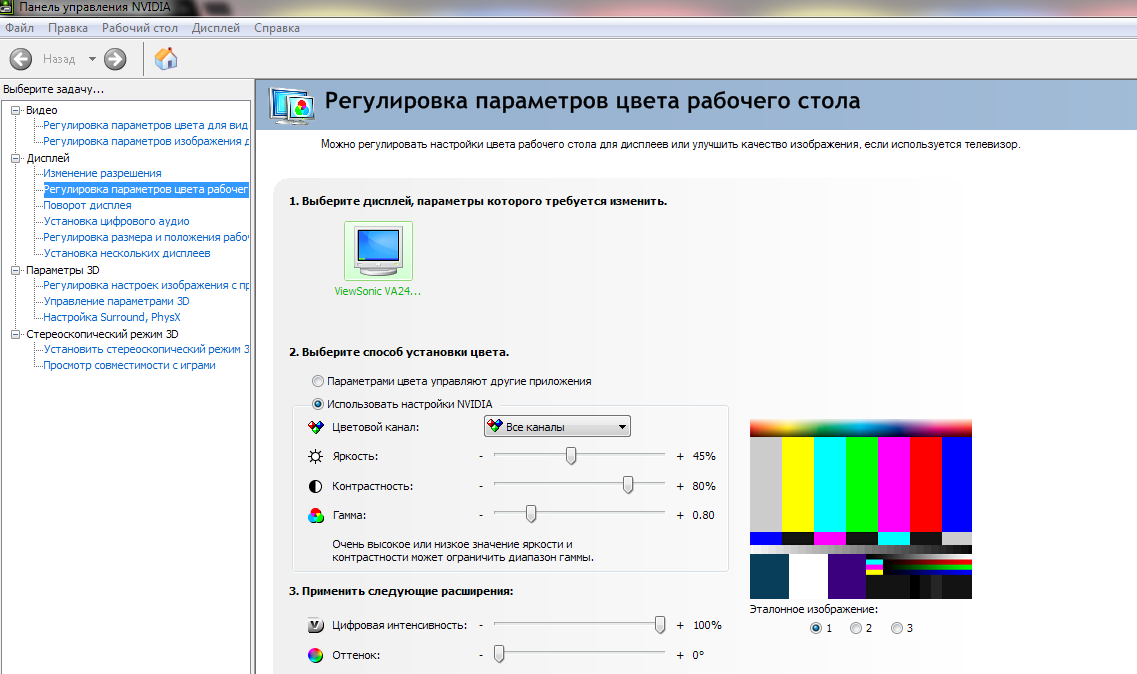Collapse the Параметры 3D tree section
1137x674 pixels.
pos(15,270)
